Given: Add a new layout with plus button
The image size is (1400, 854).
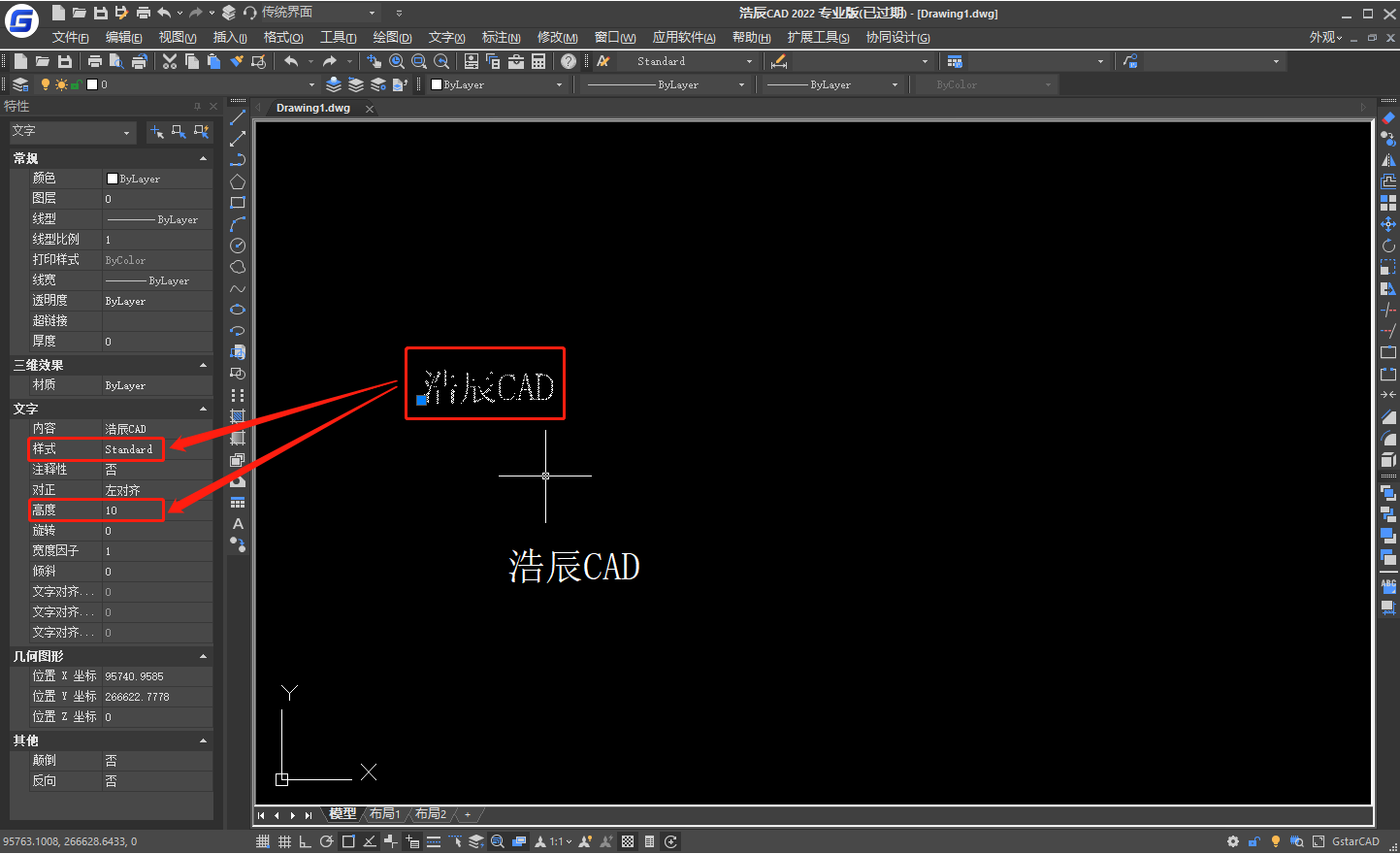Looking at the screenshot, I should tap(468, 814).
